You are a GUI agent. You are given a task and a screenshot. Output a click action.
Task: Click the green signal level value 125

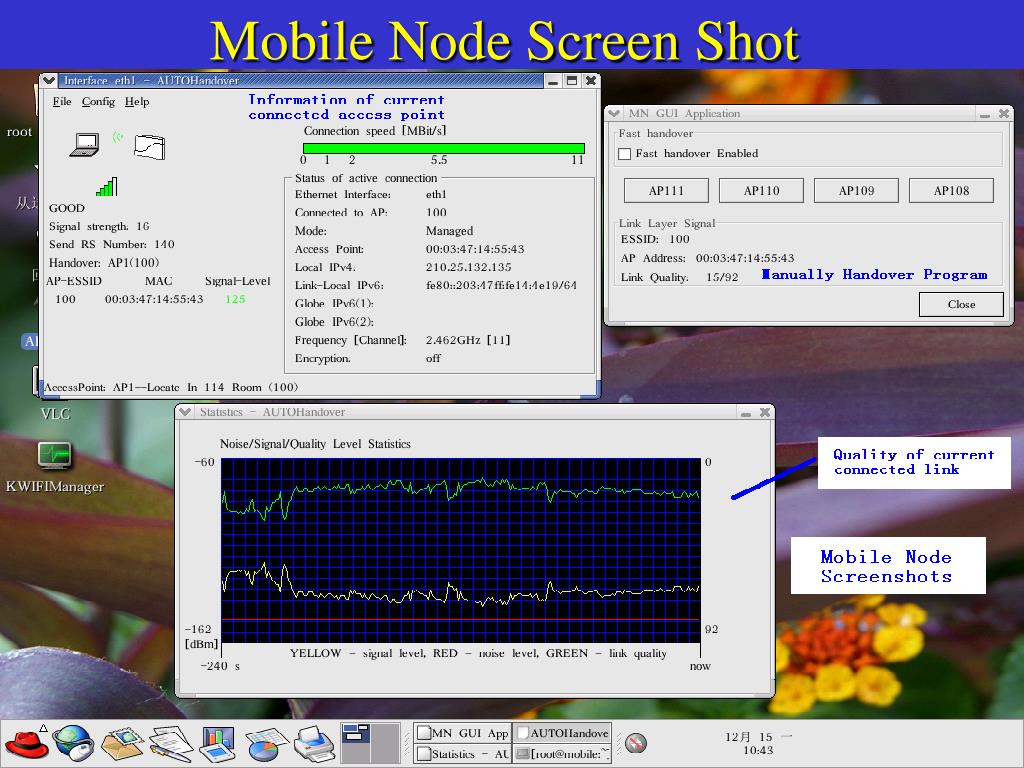[x=235, y=299]
